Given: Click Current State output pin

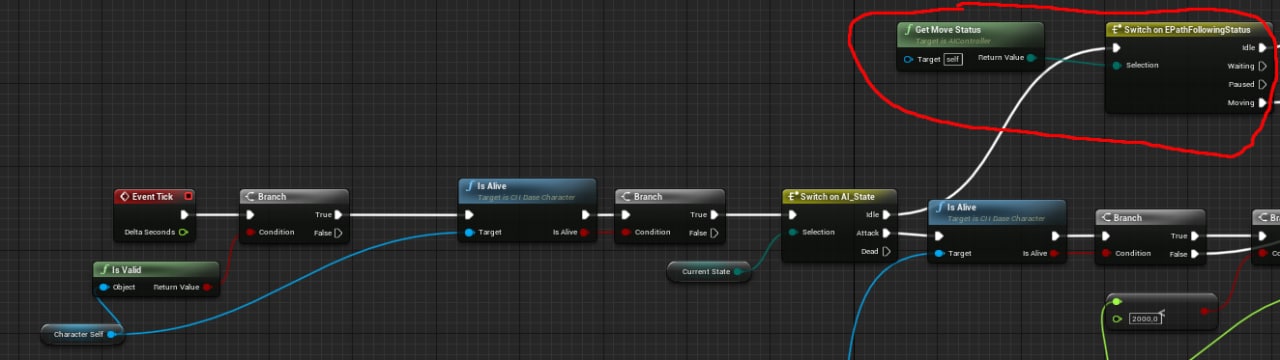Looking at the screenshot, I should click(x=738, y=272).
